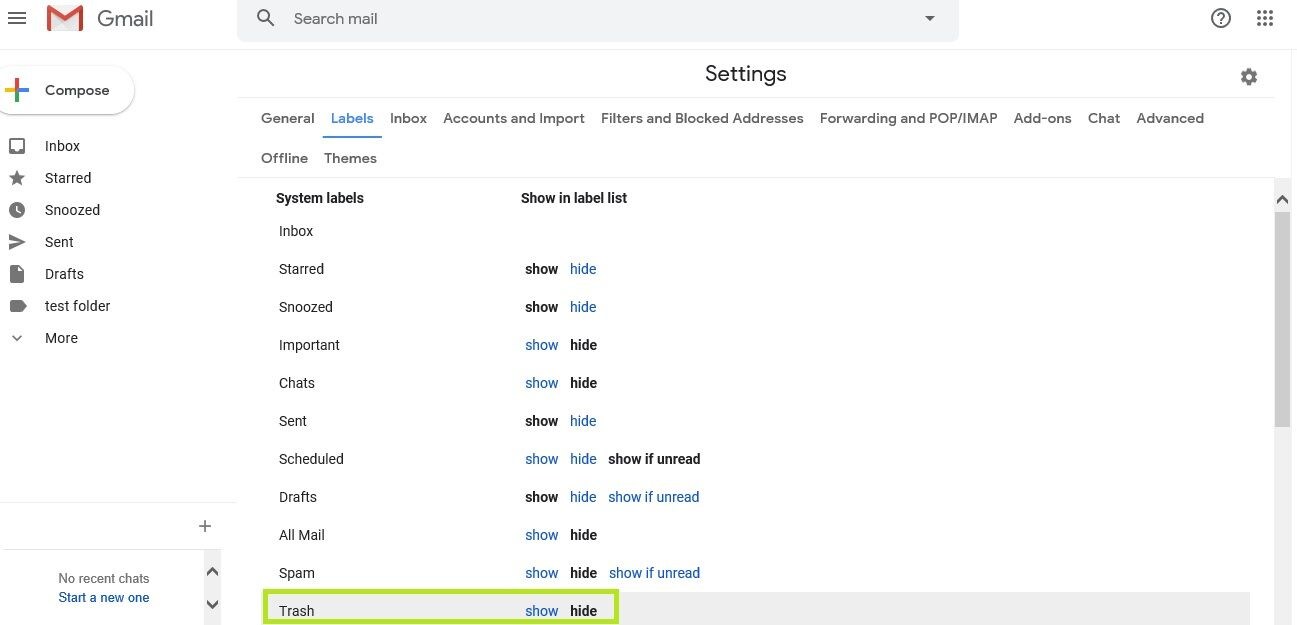Click the Compose button
The width and height of the screenshot is (1297, 625).
65,90
